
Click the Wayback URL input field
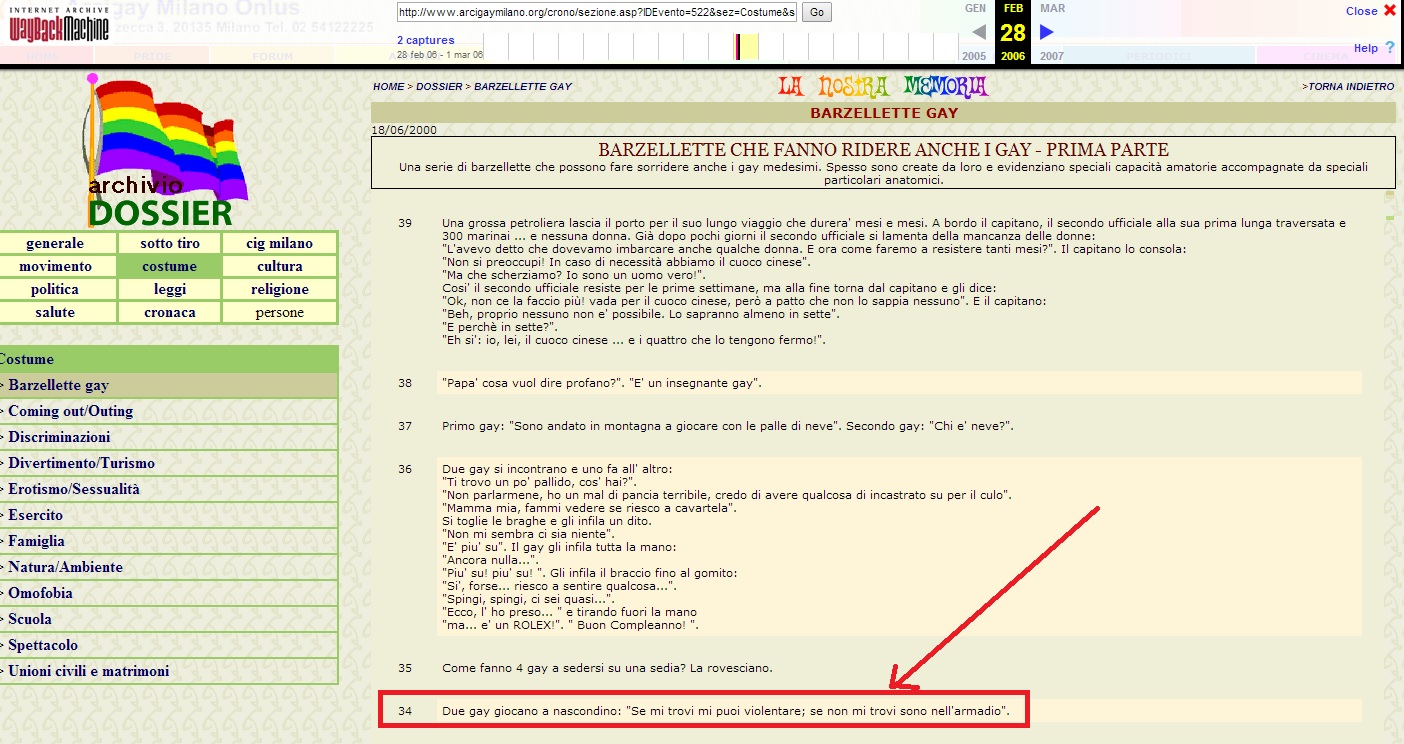point(596,12)
